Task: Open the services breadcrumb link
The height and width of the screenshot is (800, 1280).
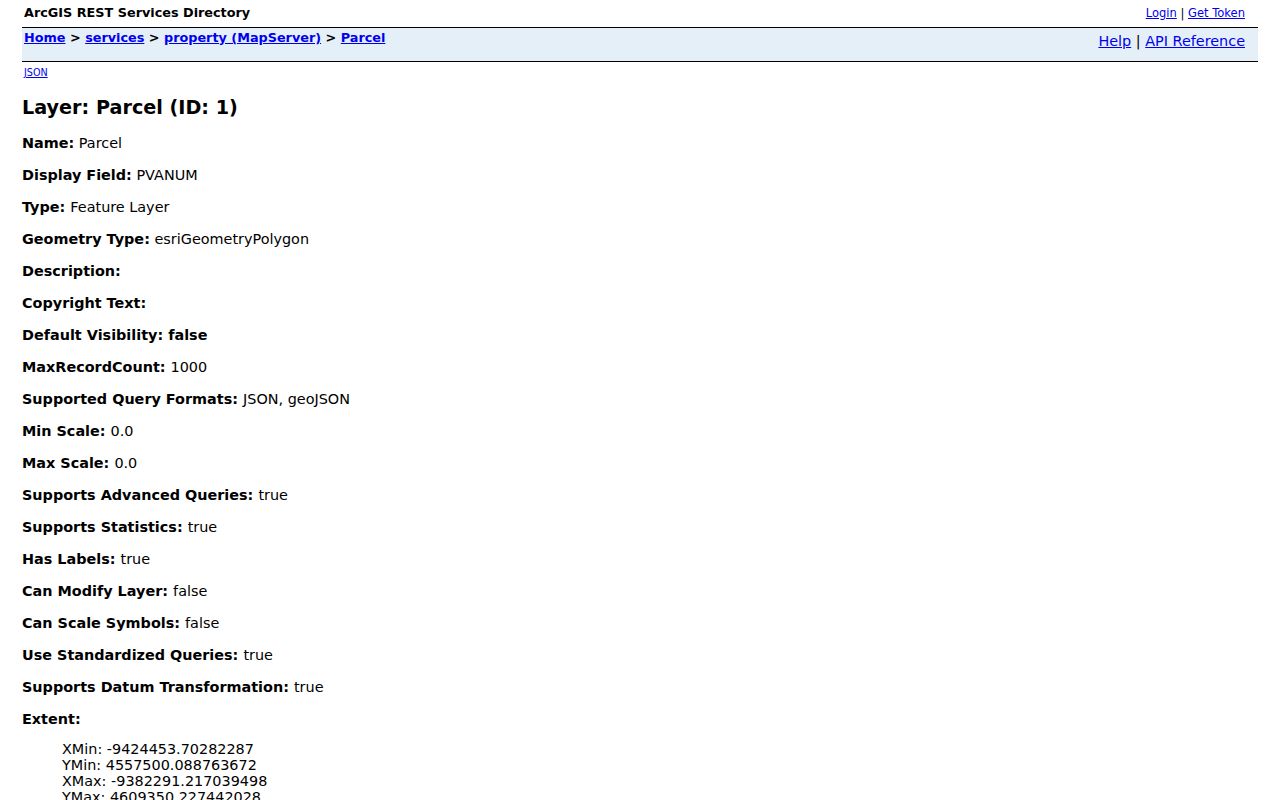Action: pyautogui.click(x=114, y=38)
